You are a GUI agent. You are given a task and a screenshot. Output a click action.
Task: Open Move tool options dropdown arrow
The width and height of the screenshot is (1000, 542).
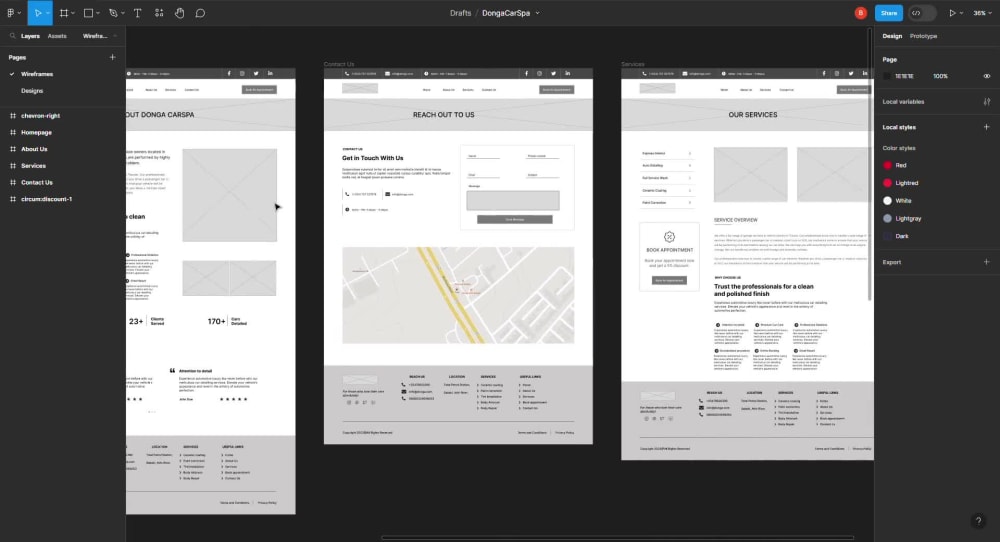tap(48, 13)
